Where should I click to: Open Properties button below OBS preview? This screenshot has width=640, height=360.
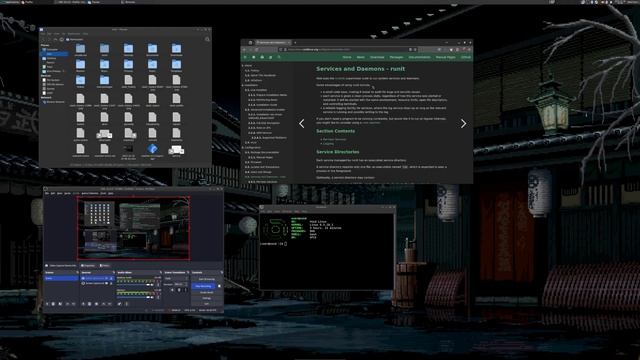pyautogui.click(x=88, y=266)
